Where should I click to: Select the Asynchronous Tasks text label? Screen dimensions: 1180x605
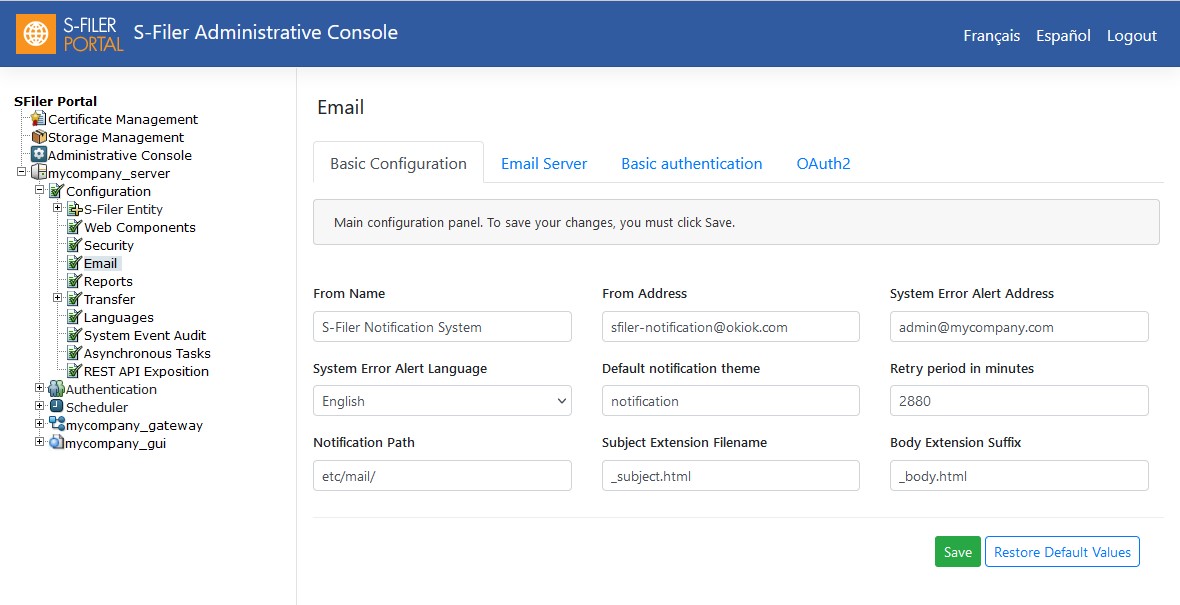(x=147, y=354)
